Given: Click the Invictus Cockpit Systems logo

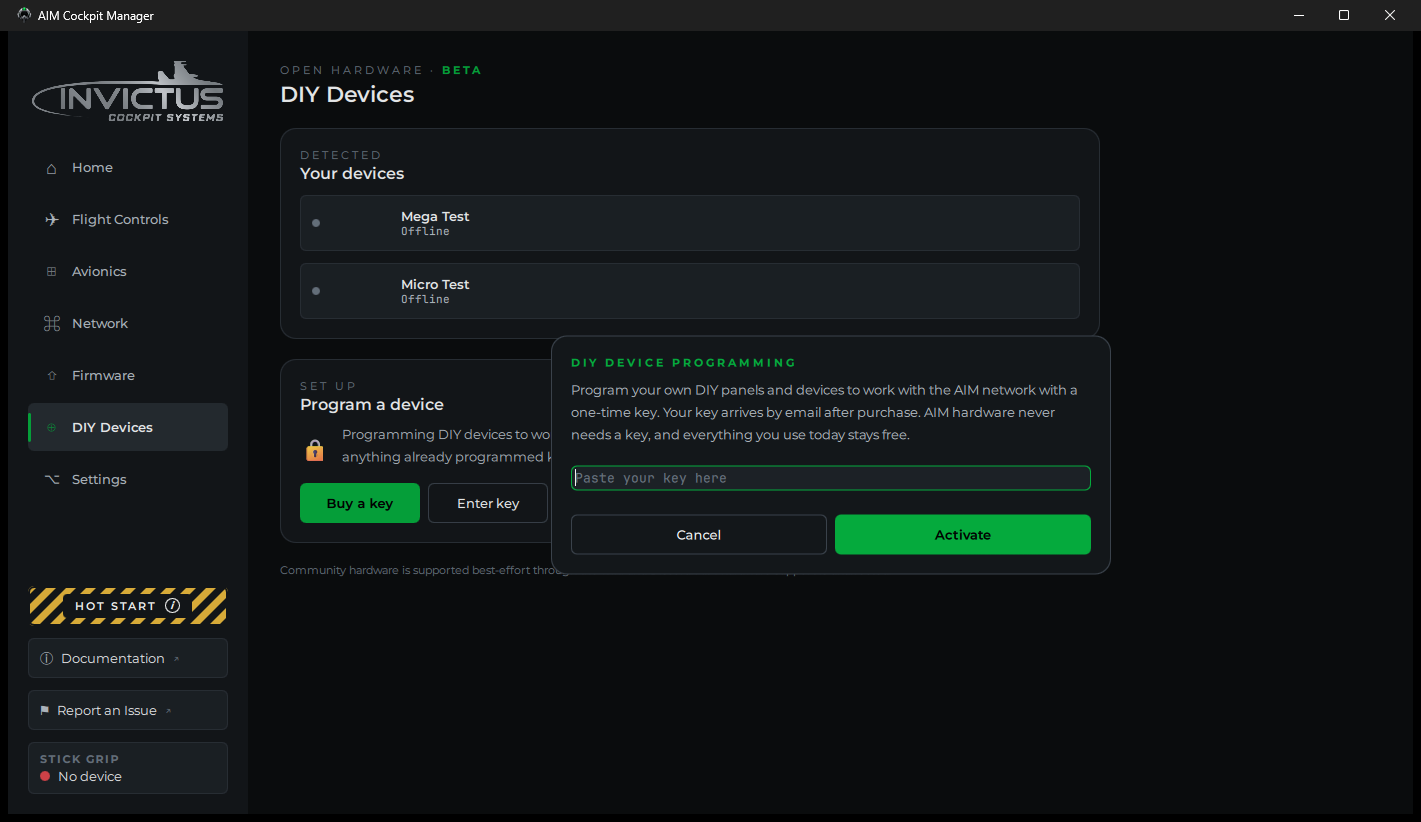Looking at the screenshot, I should click(x=128, y=93).
